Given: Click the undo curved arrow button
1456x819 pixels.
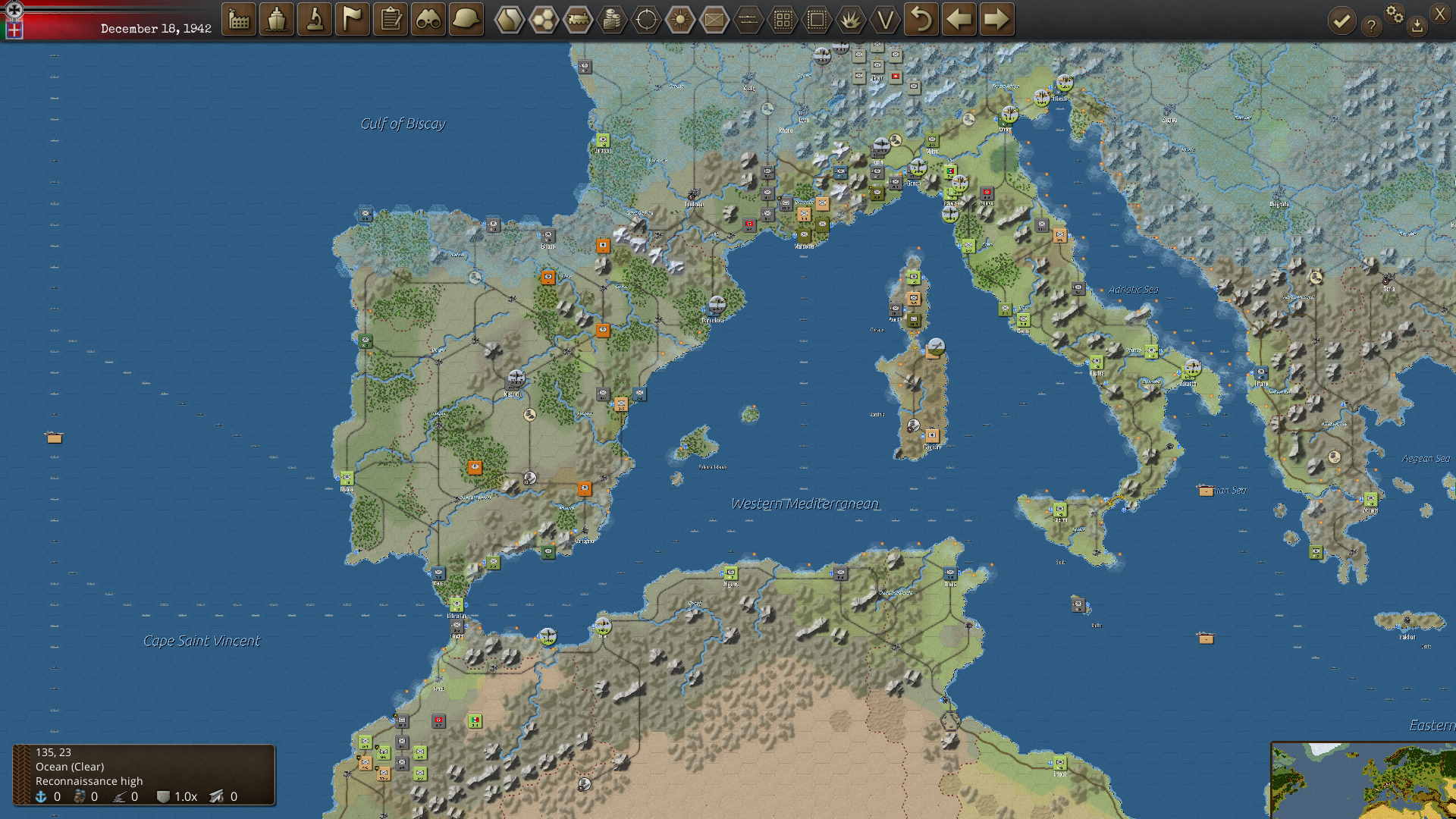Looking at the screenshot, I should 921,20.
